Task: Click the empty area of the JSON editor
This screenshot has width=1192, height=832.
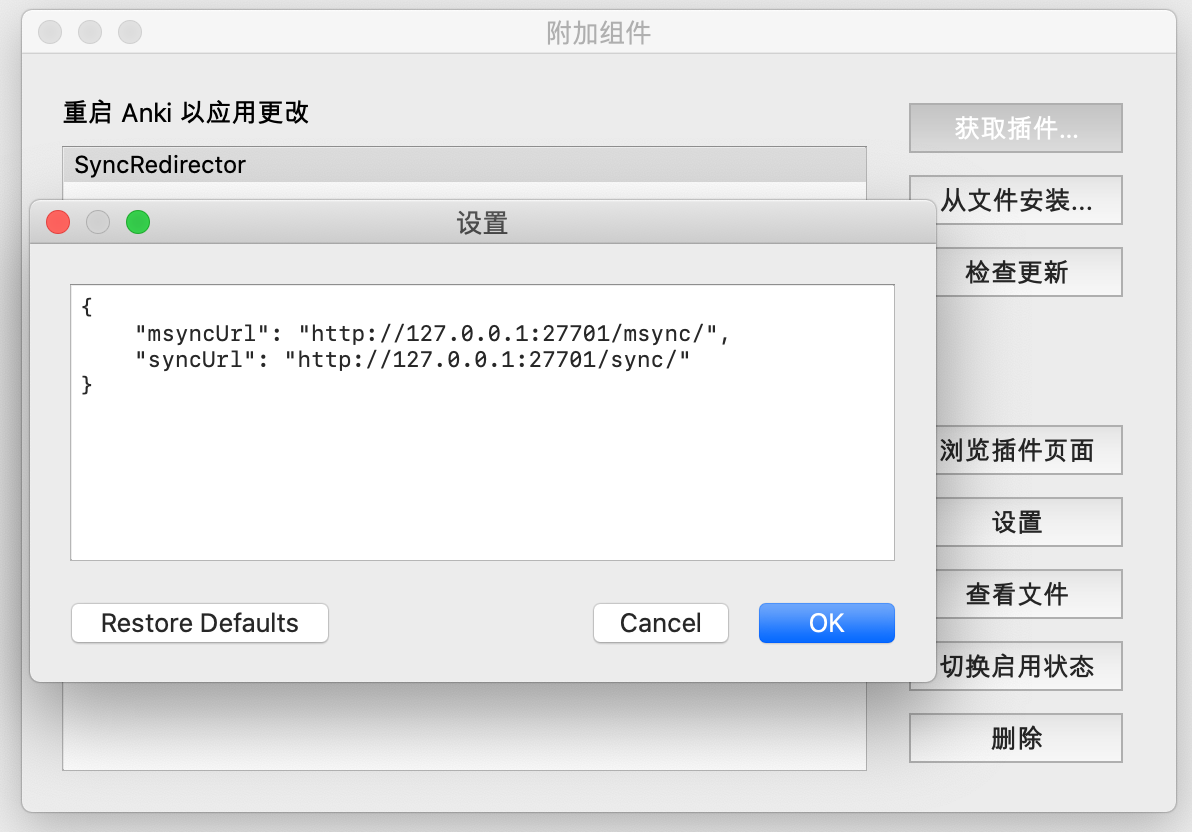Action: pyautogui.click(x=480, y=480)
